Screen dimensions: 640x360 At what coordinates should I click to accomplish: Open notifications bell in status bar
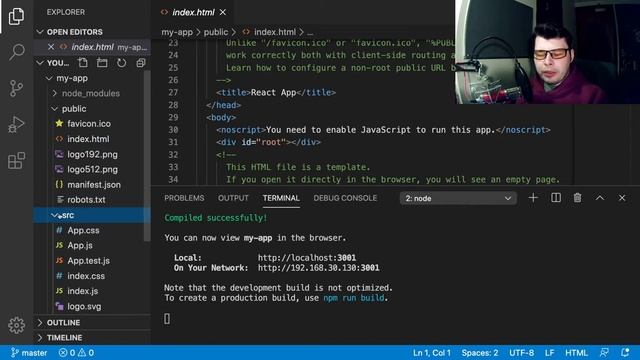[625, 353]
